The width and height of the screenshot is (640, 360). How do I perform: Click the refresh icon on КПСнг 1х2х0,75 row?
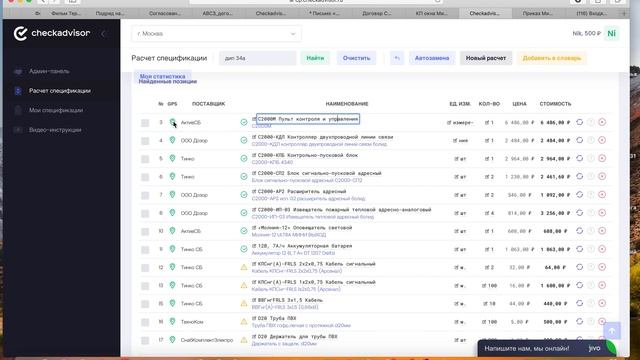click(579, 285)
